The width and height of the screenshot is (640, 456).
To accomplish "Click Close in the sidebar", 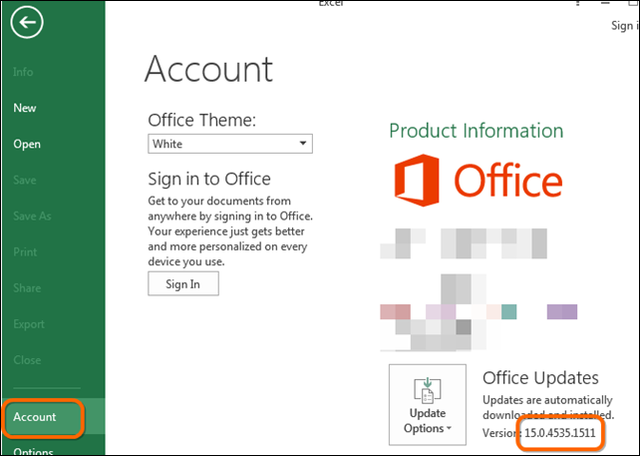I will 27,360.
